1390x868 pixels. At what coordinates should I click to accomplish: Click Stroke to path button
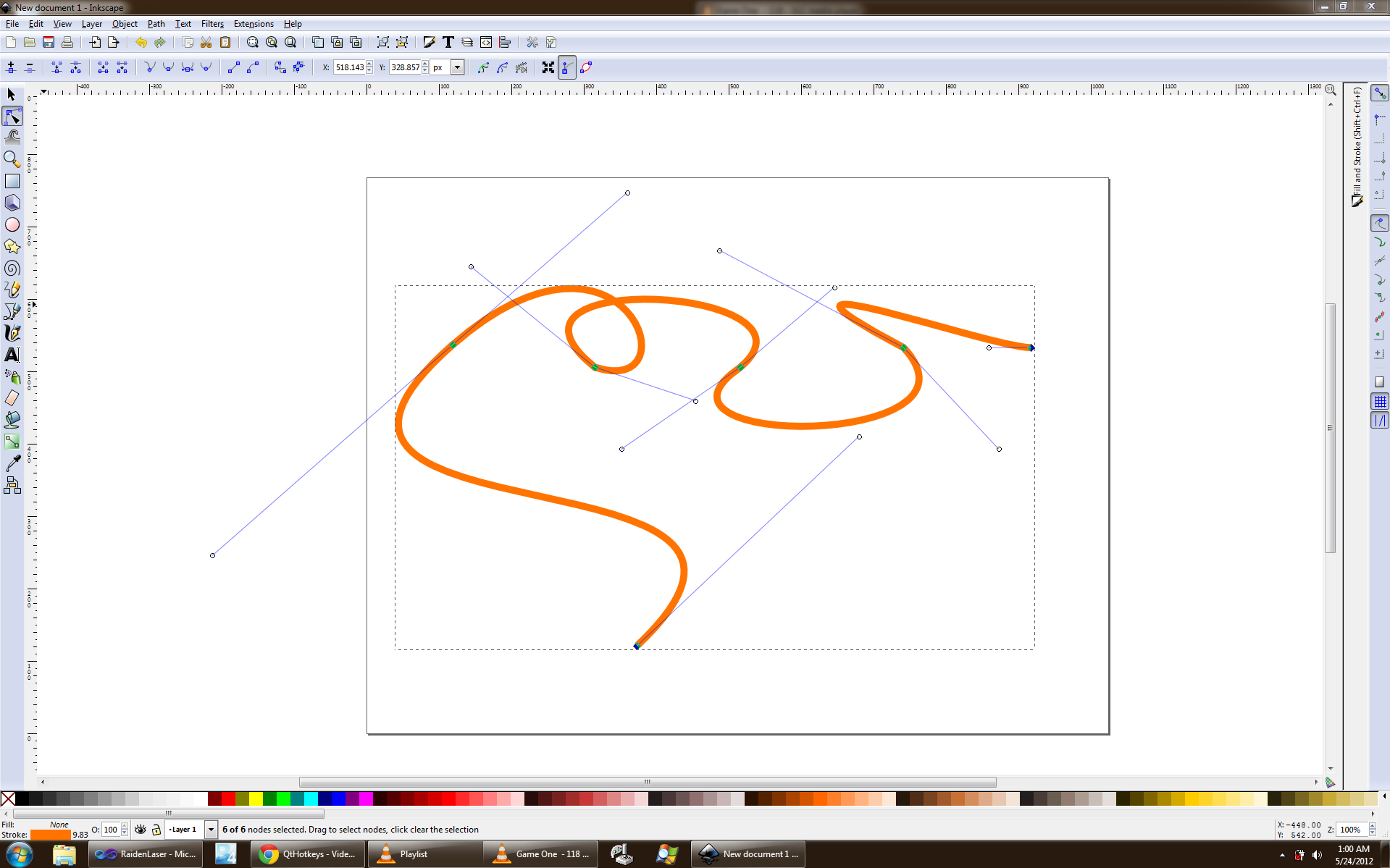(298, 67)
